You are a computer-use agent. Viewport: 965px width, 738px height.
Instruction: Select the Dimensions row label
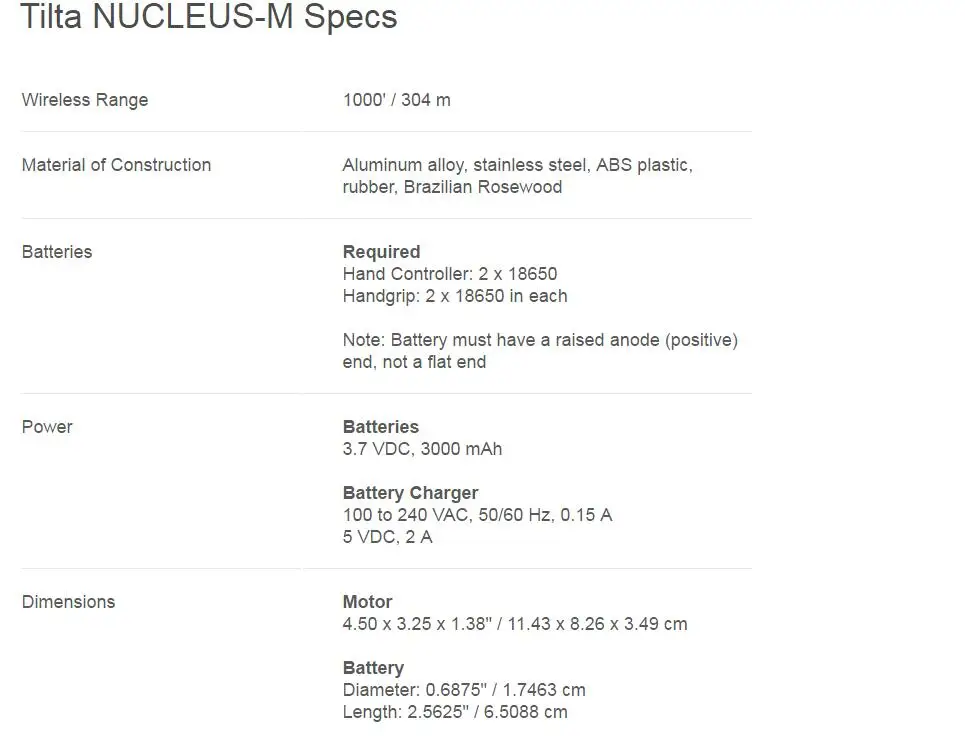point(68,602)
